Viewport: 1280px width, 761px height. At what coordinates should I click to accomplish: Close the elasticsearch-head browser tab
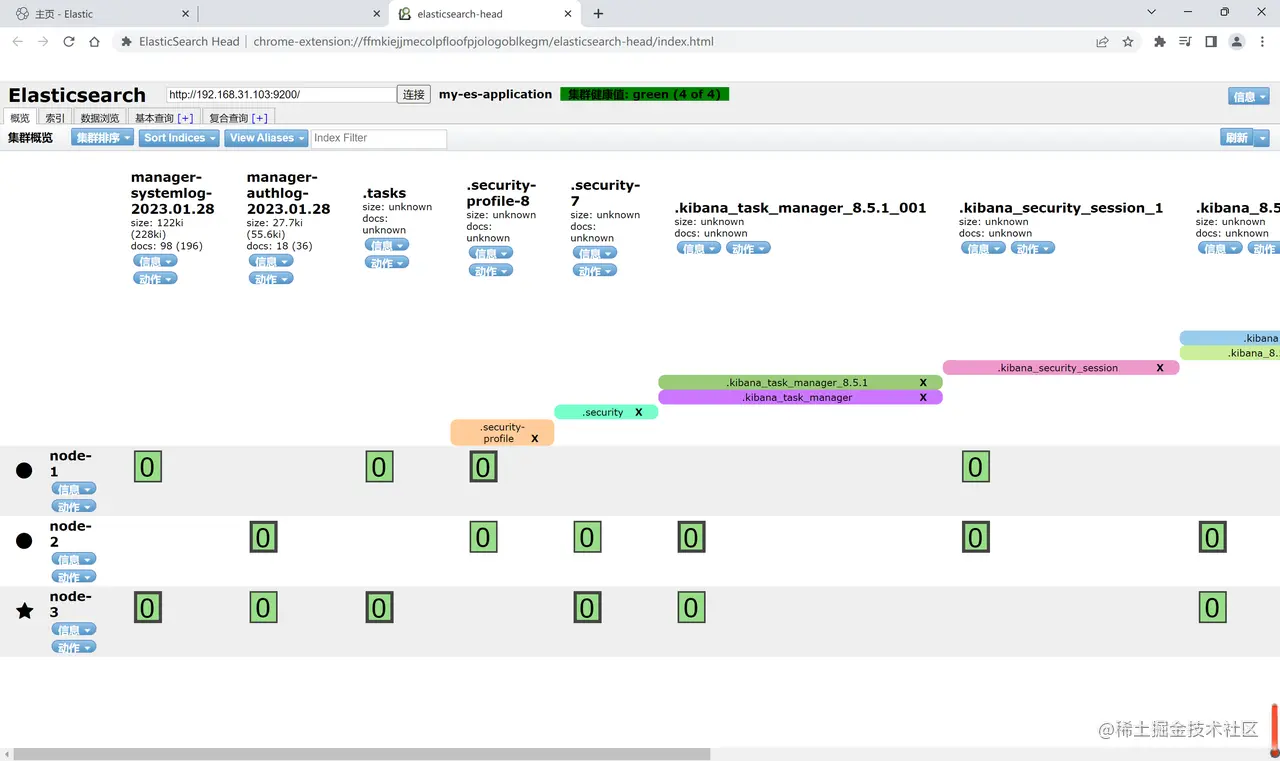click(x=570, y=14)
